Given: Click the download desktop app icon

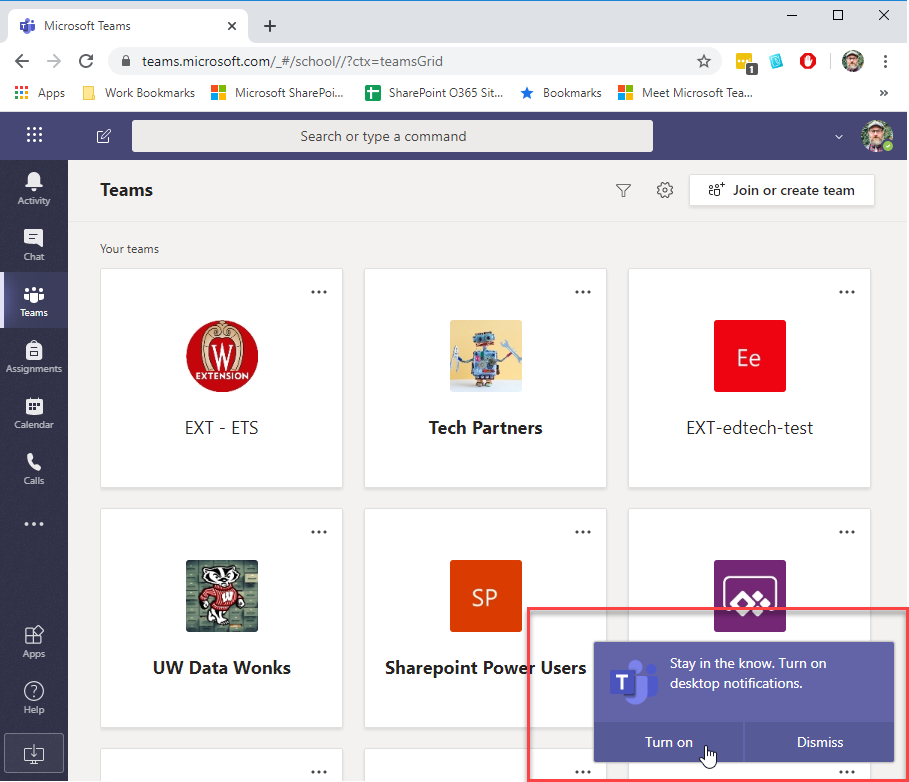Looking at the screenshot, I should click(x=34, y=753).
